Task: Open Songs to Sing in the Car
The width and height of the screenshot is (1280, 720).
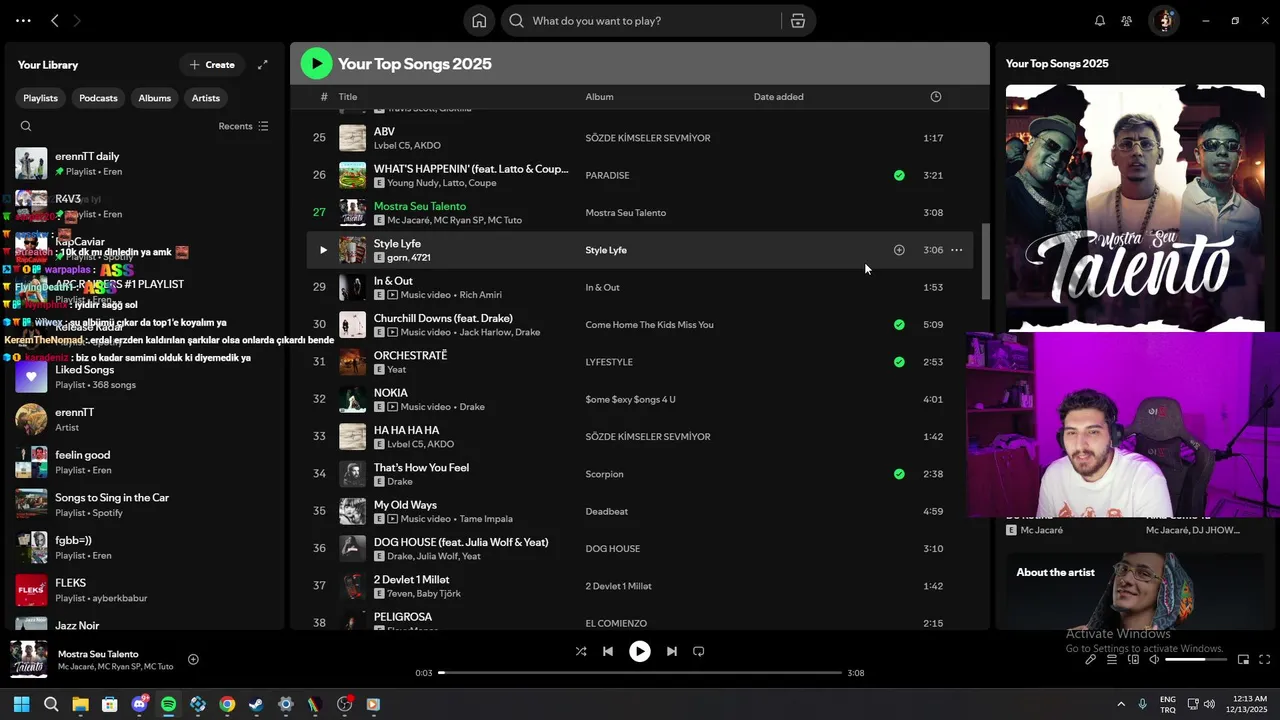Action: [x=145, y=505]
